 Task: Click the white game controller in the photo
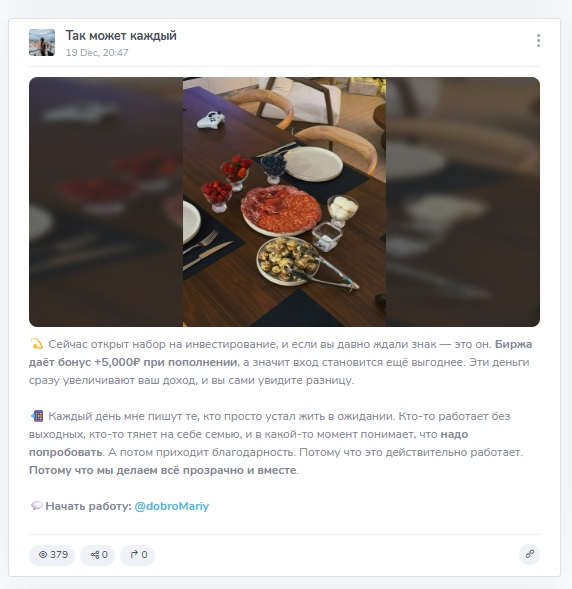tap(211, 120)
